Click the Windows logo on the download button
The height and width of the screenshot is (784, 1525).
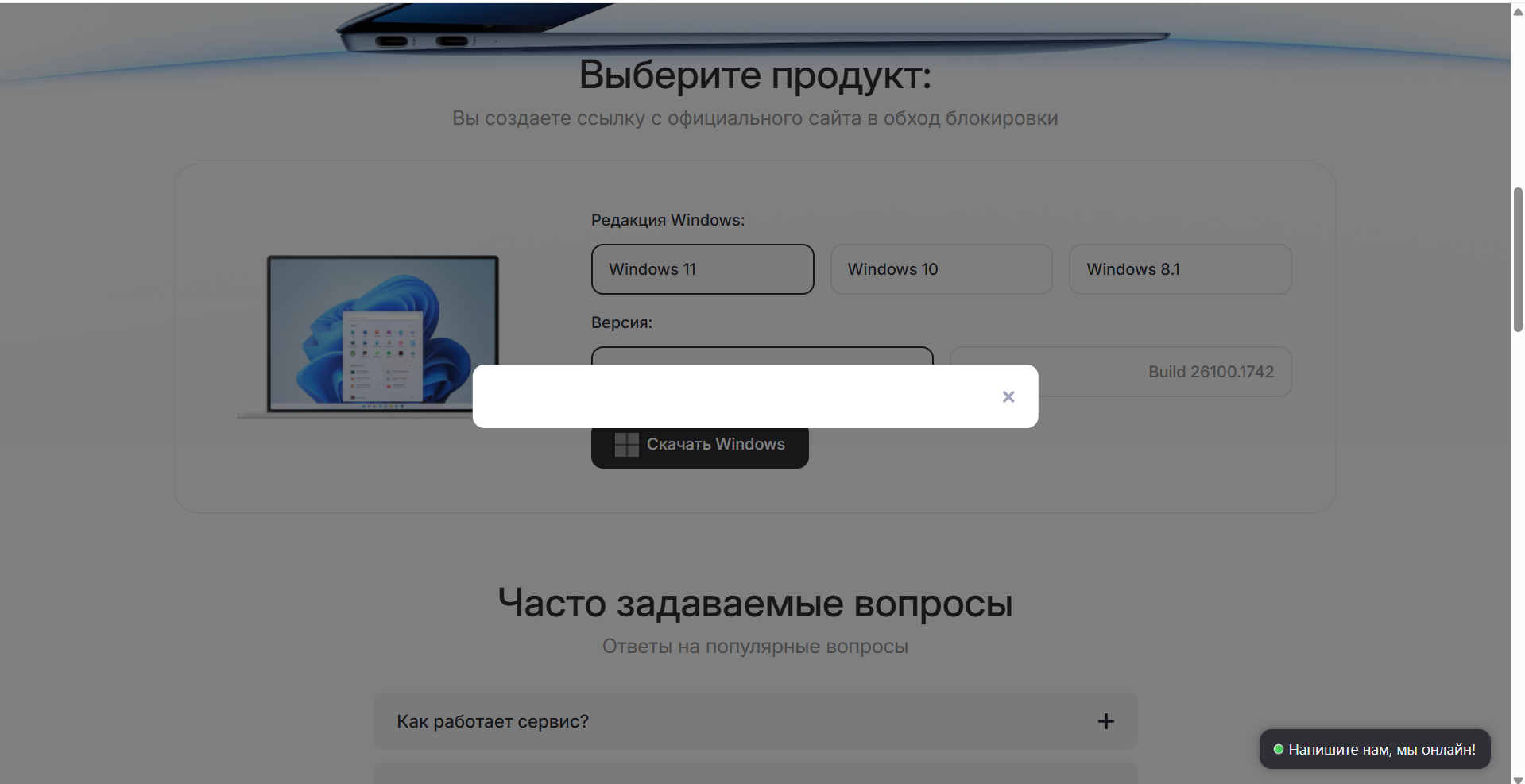pyautogui.click(x=626, y=445)
